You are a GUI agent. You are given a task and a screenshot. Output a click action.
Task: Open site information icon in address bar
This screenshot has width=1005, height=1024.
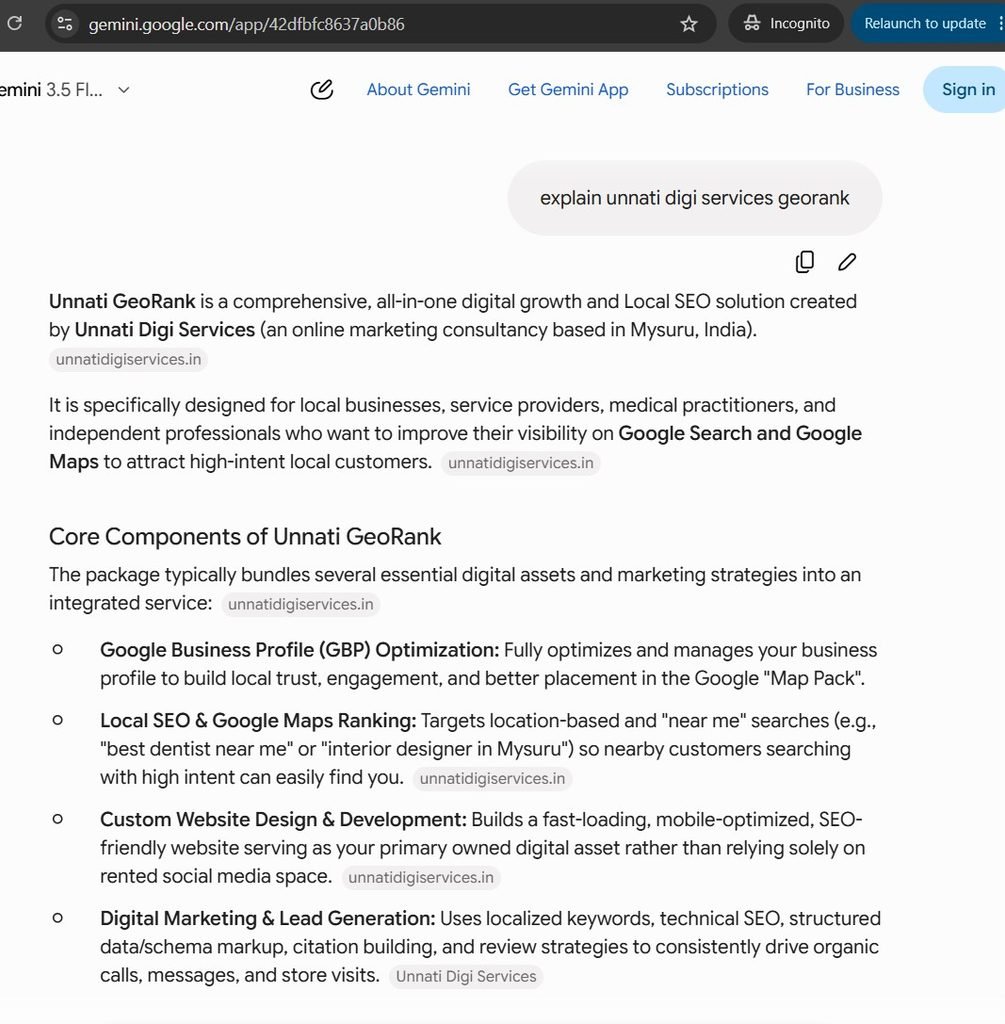pos(65,24)
